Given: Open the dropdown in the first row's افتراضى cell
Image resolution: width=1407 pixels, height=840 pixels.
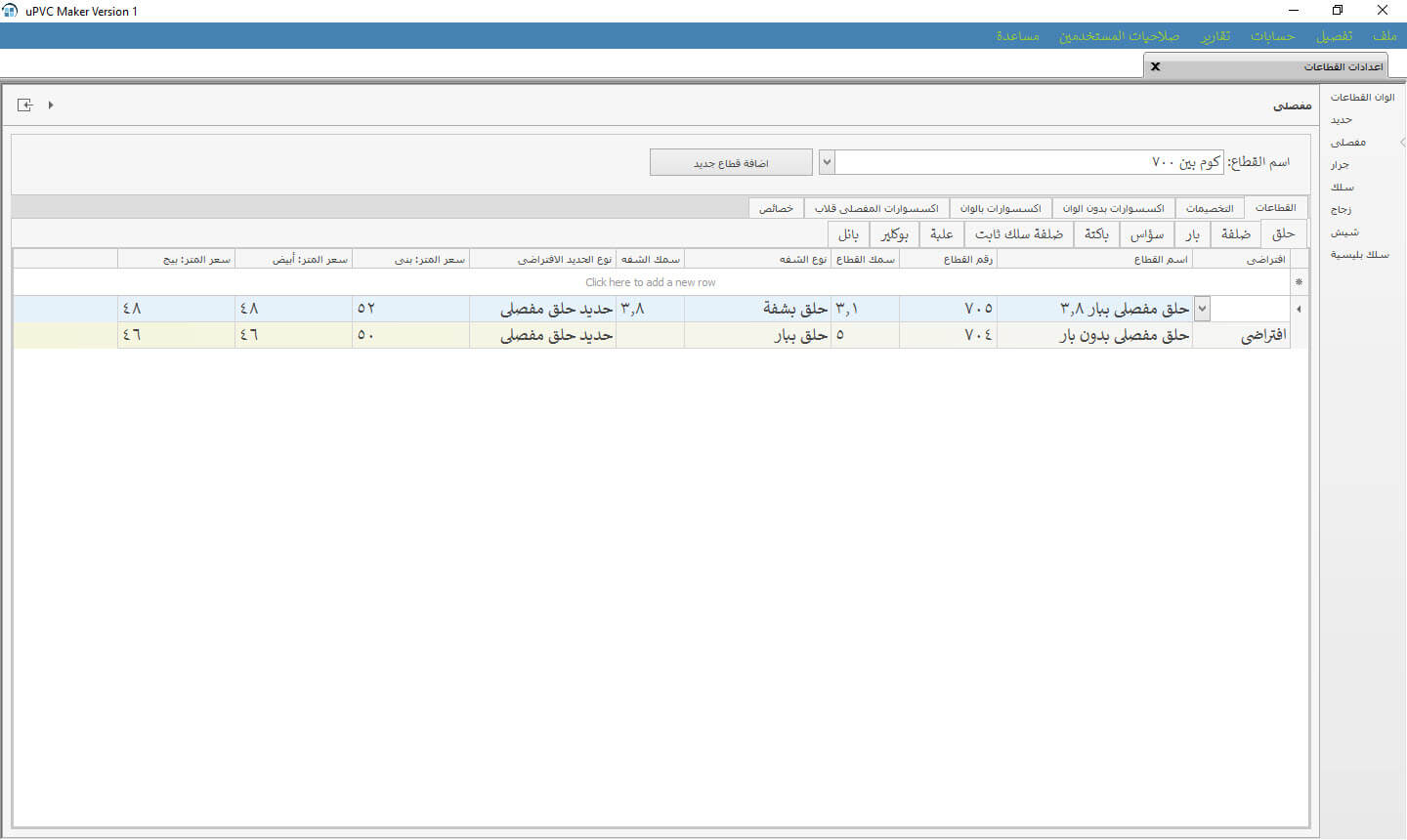Looking at the screenshot, I should [1202, 309].
